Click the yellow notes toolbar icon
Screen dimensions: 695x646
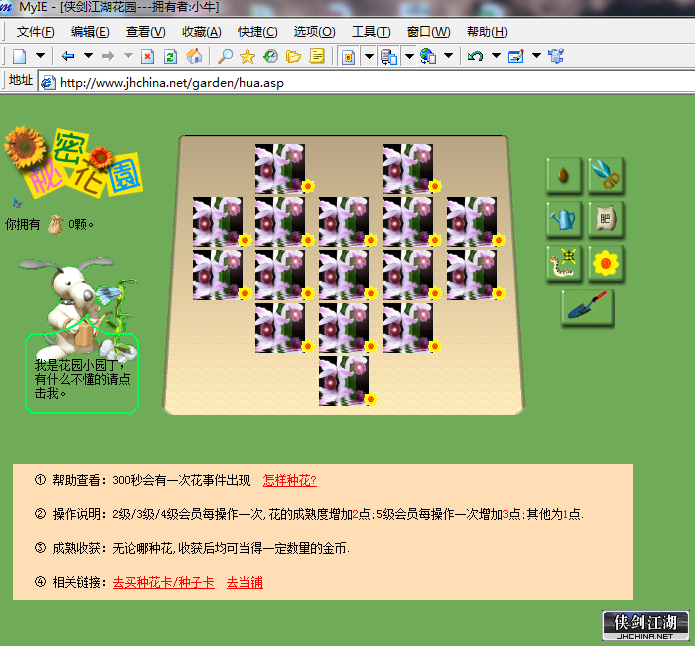317,56
